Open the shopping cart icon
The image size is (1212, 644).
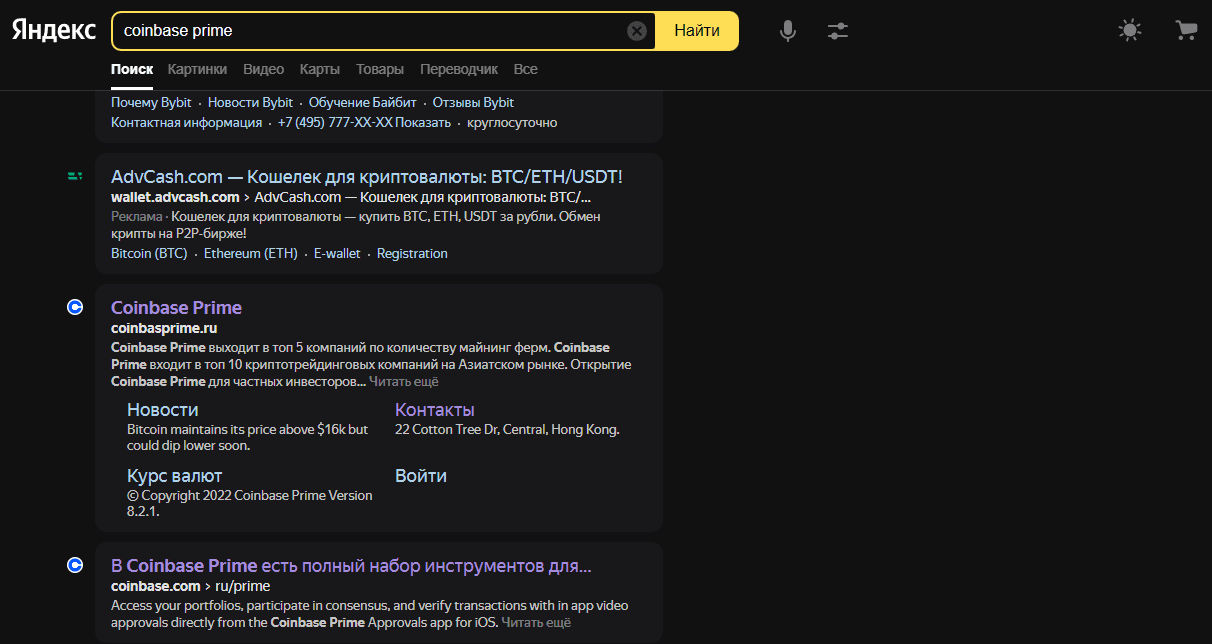tap(1186, 31)
